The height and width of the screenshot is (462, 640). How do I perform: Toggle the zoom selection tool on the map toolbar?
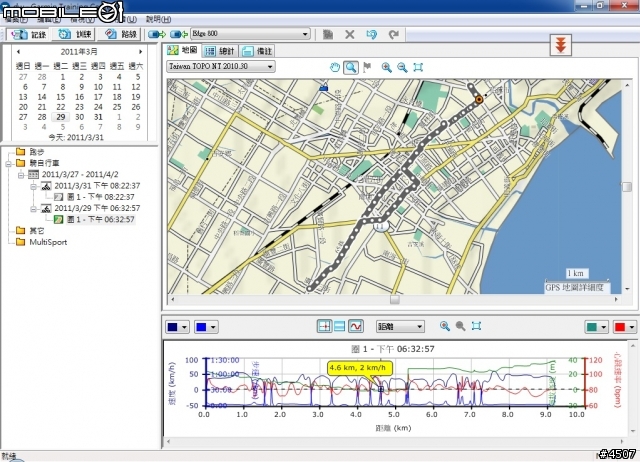click(351, 67)
